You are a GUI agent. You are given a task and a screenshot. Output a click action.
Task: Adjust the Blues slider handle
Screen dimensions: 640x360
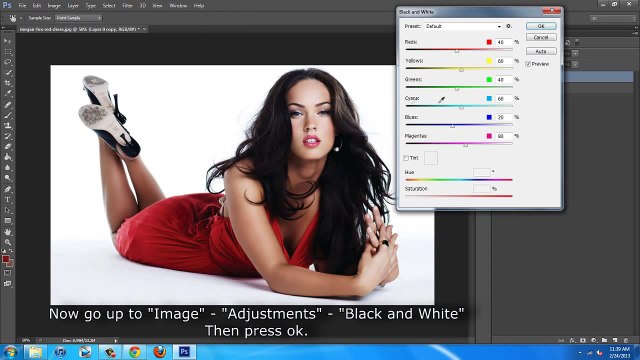pos(452,126)
